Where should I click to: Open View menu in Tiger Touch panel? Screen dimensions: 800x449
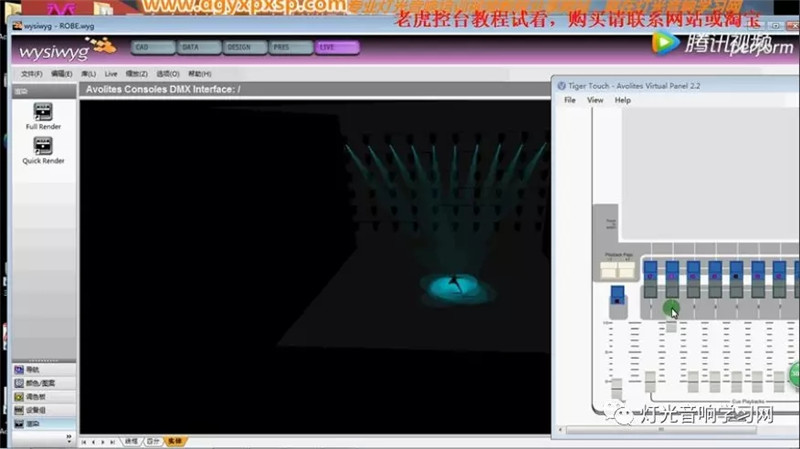click(x=595, y=100)
